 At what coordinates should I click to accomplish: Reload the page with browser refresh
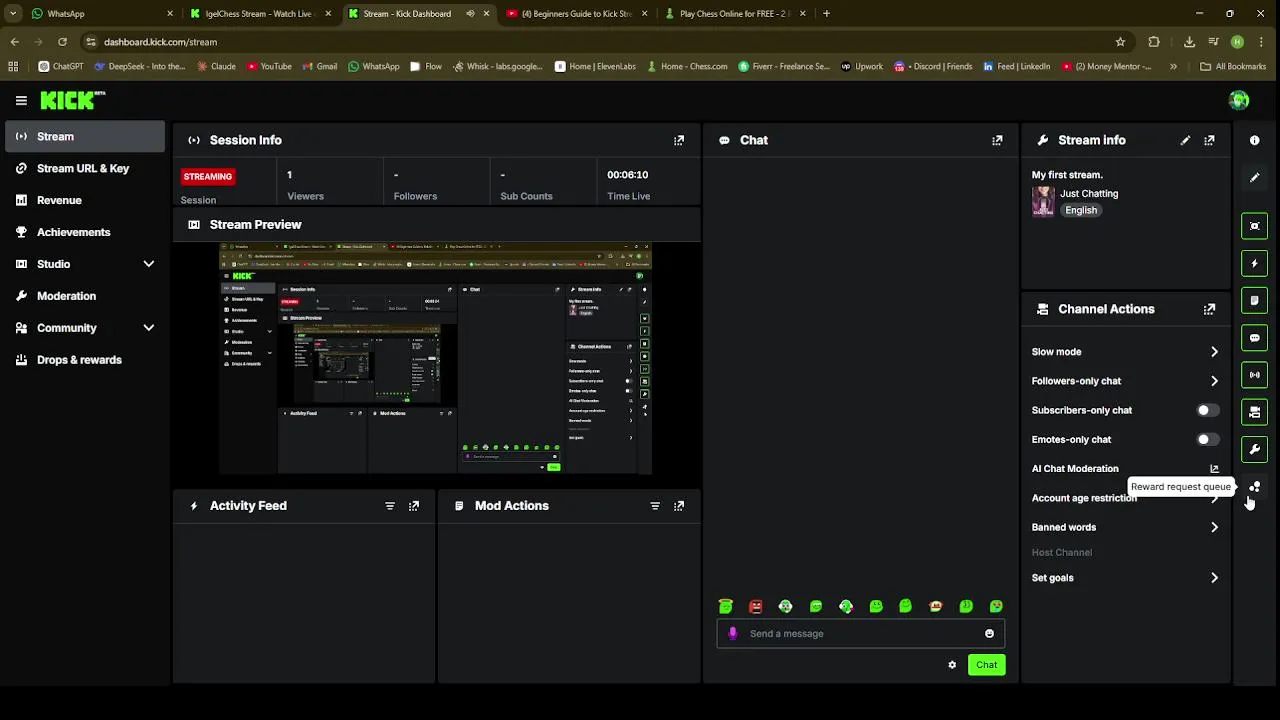62,42
